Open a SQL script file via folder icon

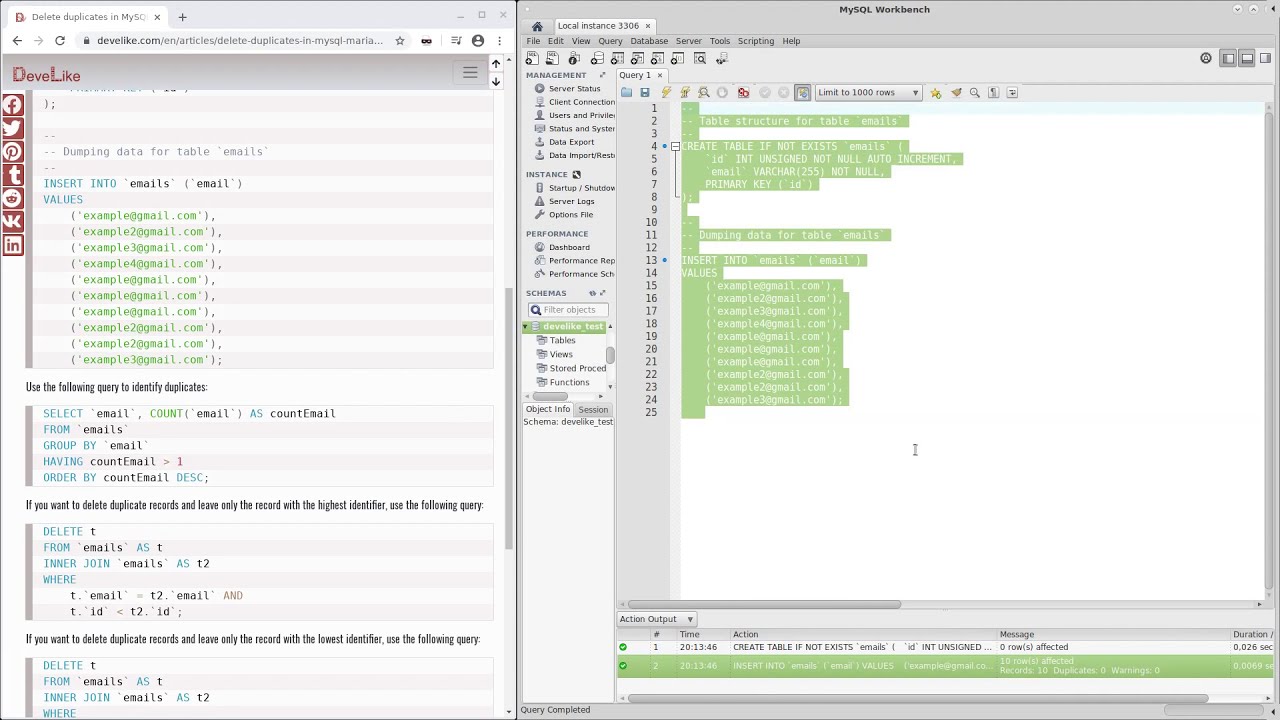[626, 93]
